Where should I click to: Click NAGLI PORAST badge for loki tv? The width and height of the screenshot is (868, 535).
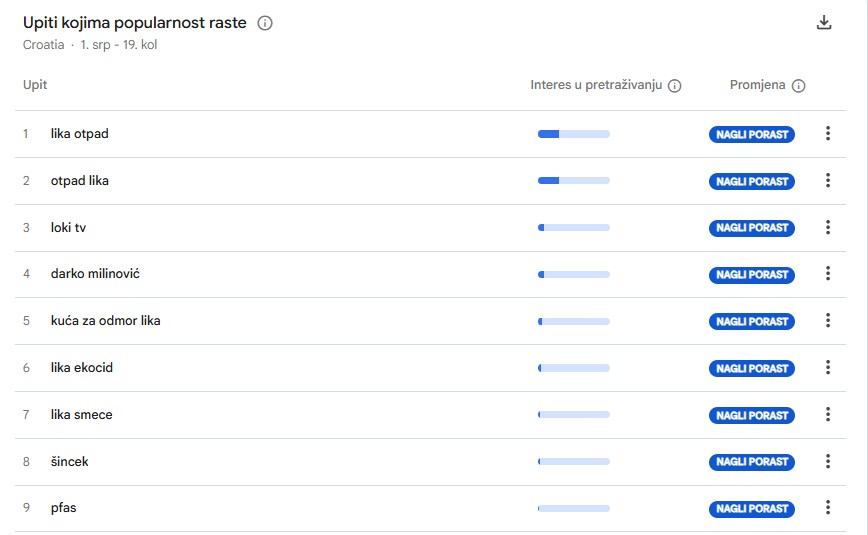tap(752, 228)
